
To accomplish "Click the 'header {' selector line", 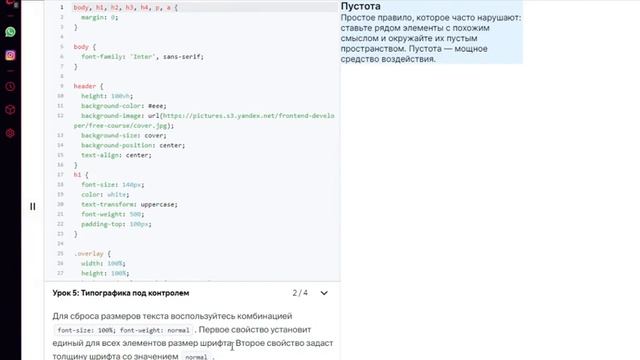I will coord(89,86).
